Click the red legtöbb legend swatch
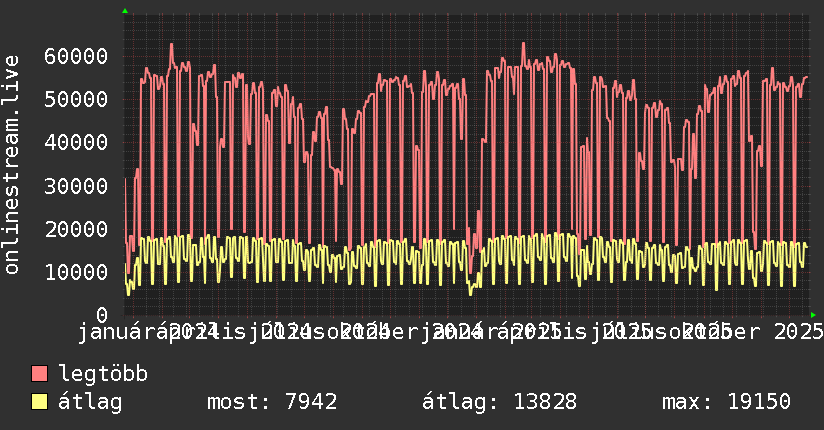Image resolution: width=824 pixels, height=430 pixels. click(x=40, y=375)
